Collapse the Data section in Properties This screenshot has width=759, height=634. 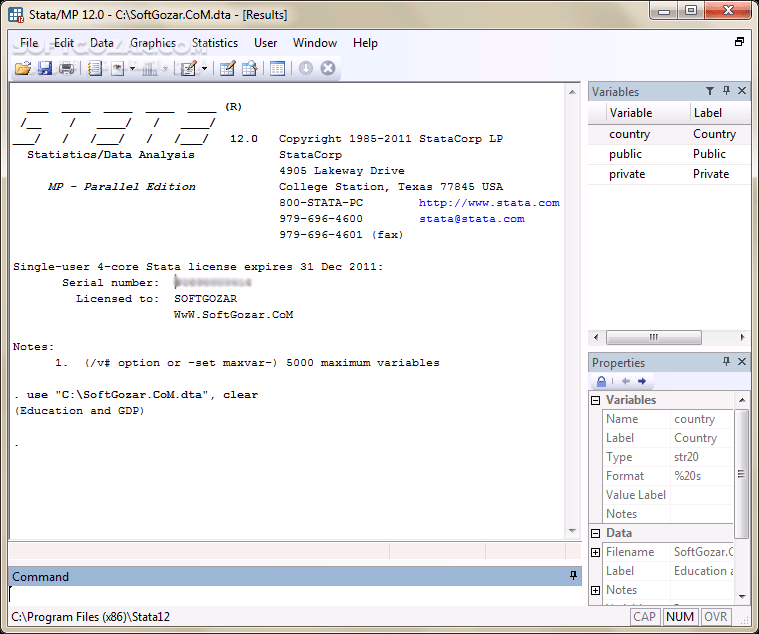596,533
